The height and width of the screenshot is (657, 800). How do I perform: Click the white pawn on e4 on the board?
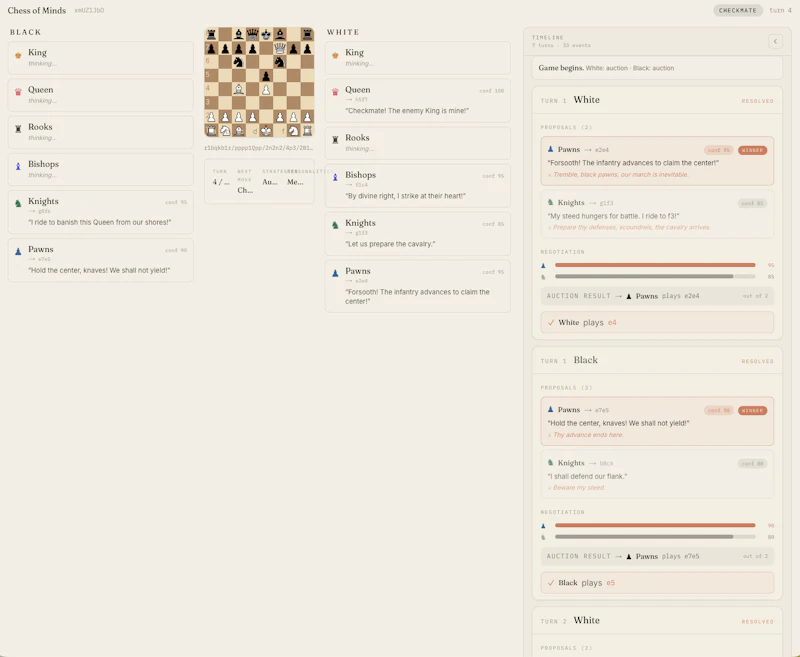(266, 90)
